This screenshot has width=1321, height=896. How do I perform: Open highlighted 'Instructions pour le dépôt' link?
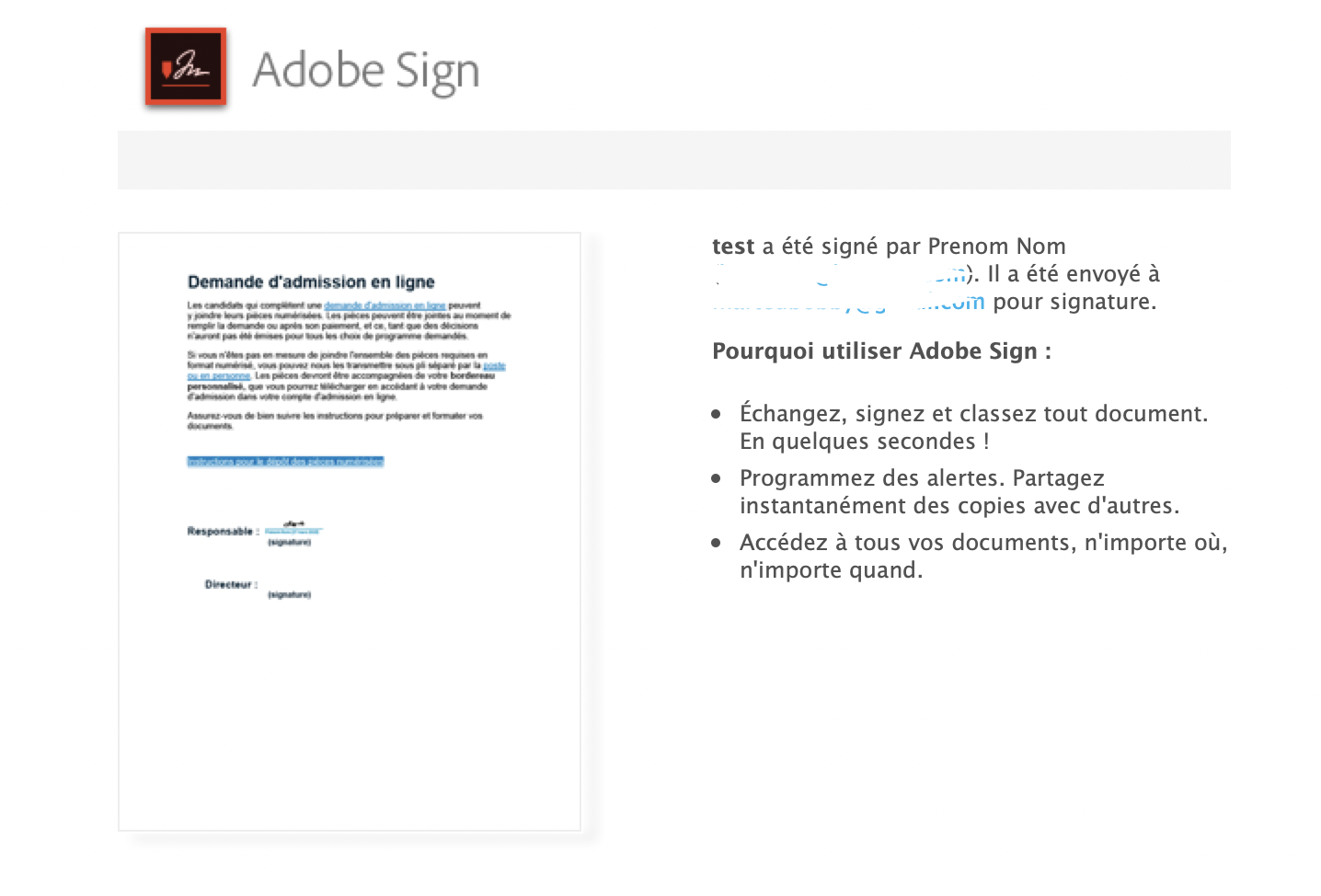(x=285, y=462)
